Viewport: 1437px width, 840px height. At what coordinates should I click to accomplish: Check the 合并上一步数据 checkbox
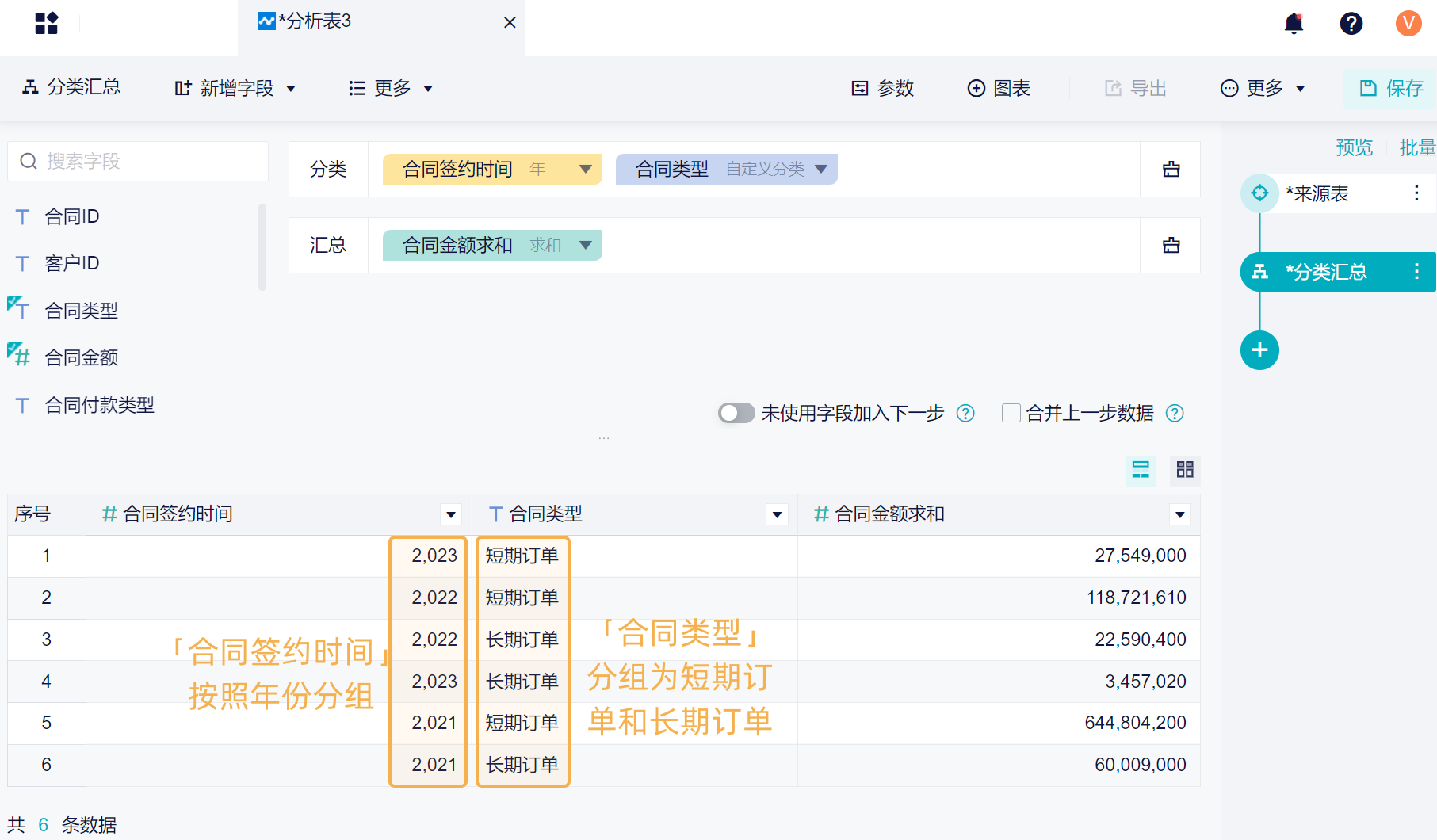point(1011,413)
